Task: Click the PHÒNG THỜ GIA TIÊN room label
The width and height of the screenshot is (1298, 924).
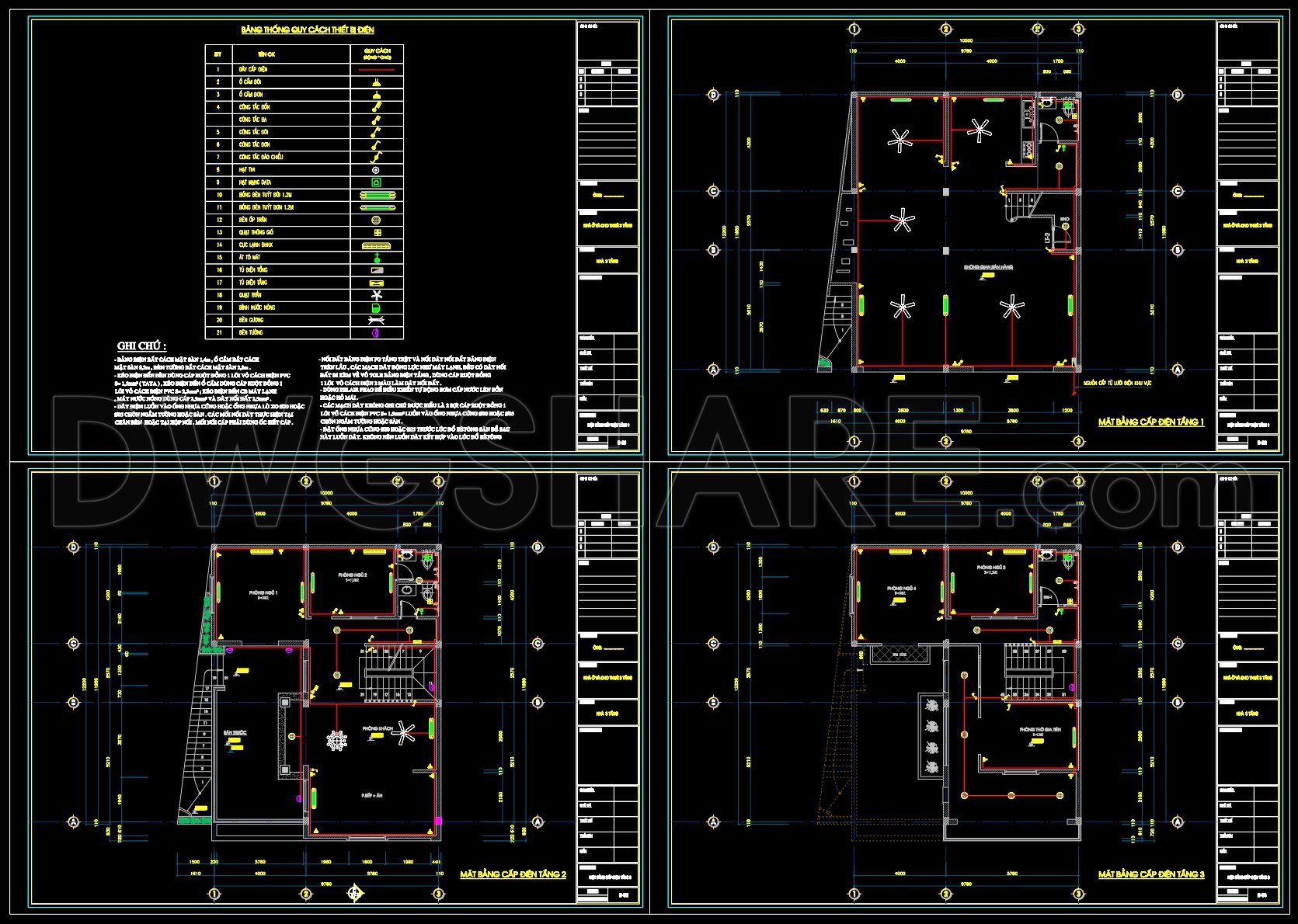Action: 1041,730
